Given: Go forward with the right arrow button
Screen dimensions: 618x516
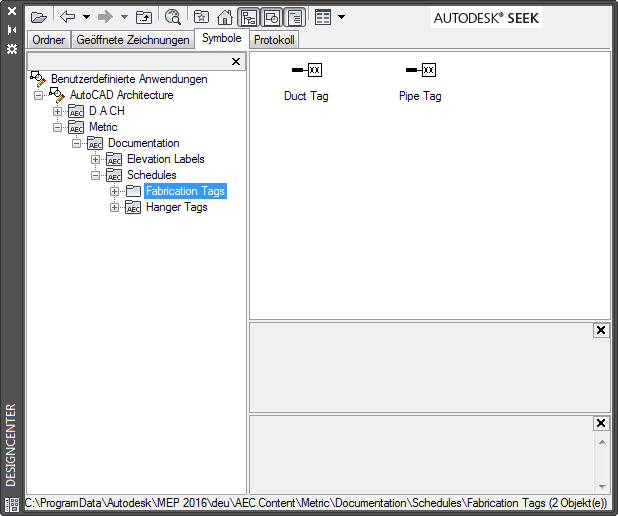Looking at the screenshot, I should pyautogui.click(x=105, y=17).
